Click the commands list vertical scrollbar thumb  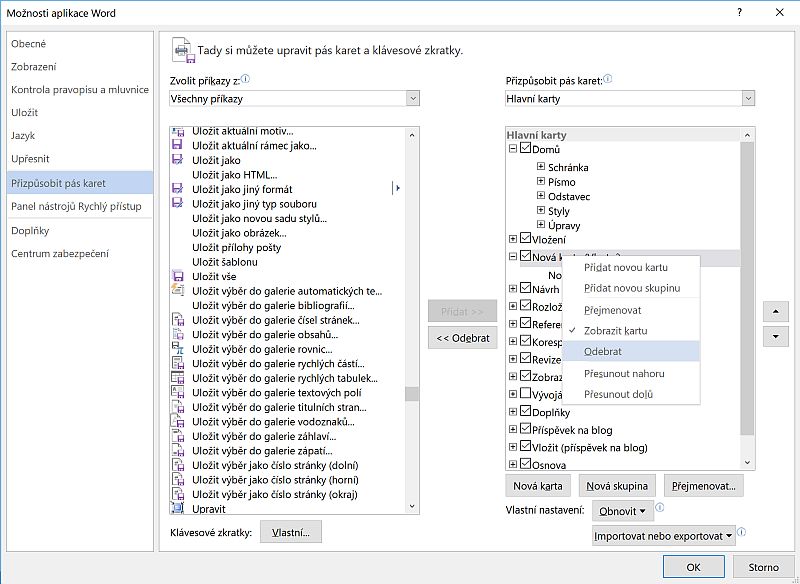pyautogui.click(x=412, y=394)
